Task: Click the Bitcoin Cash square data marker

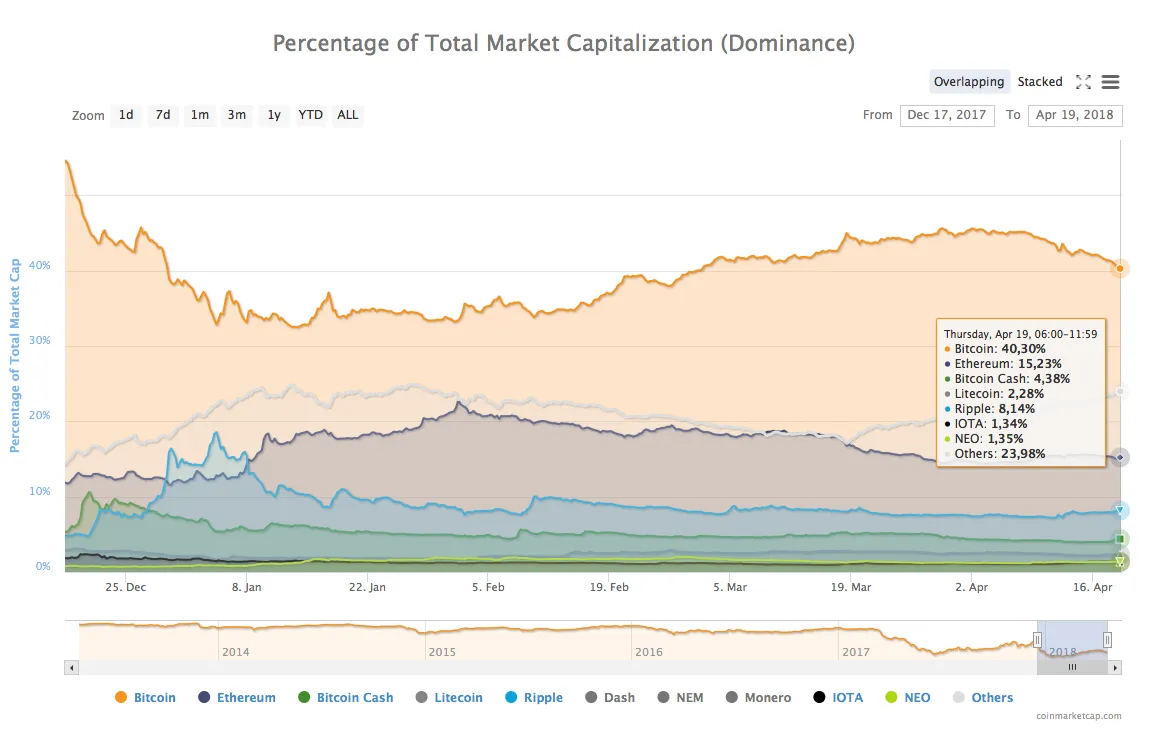Action: [x=1119, y=539]
